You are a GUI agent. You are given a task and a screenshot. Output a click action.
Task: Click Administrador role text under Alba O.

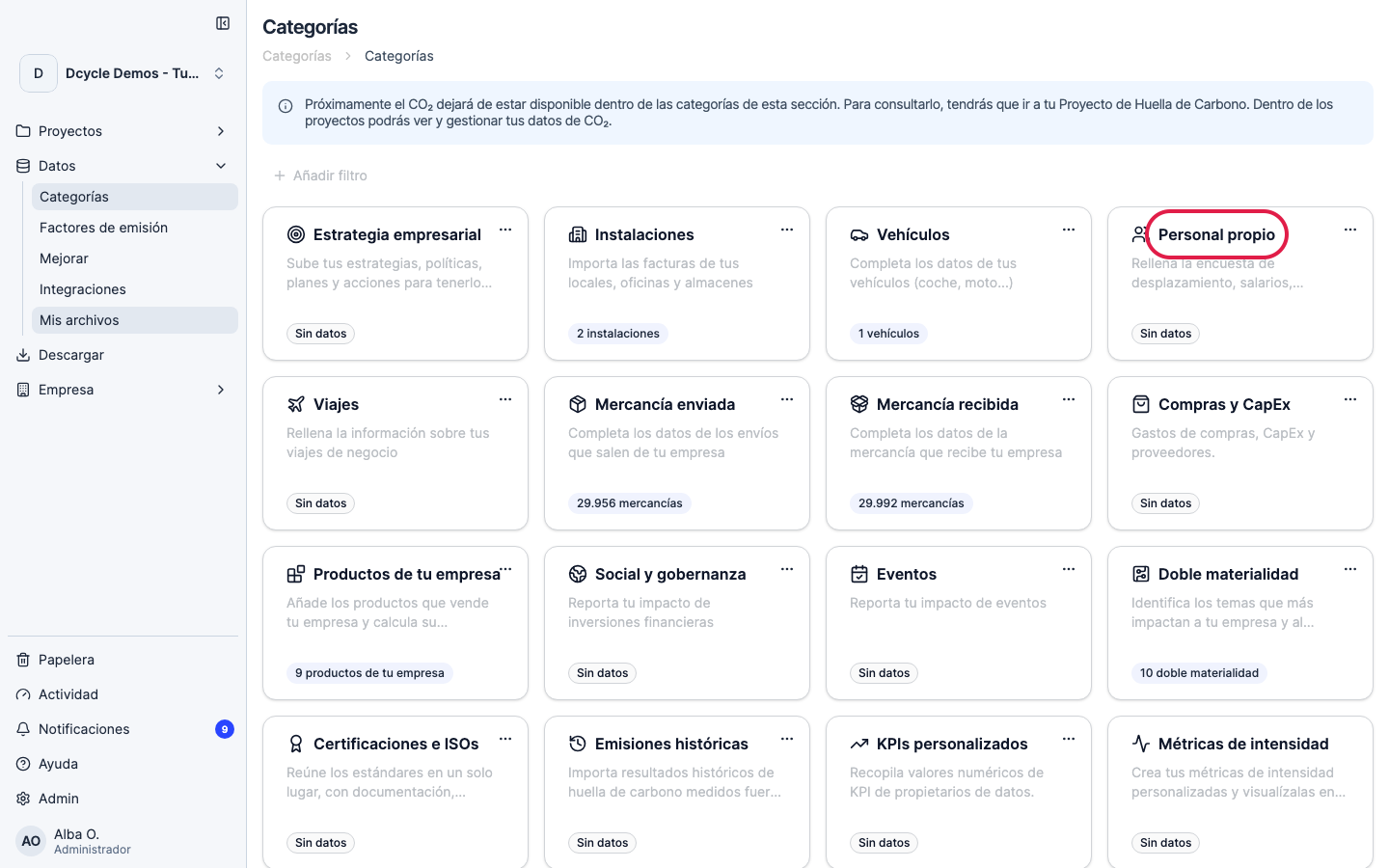[x=93, y=850]
